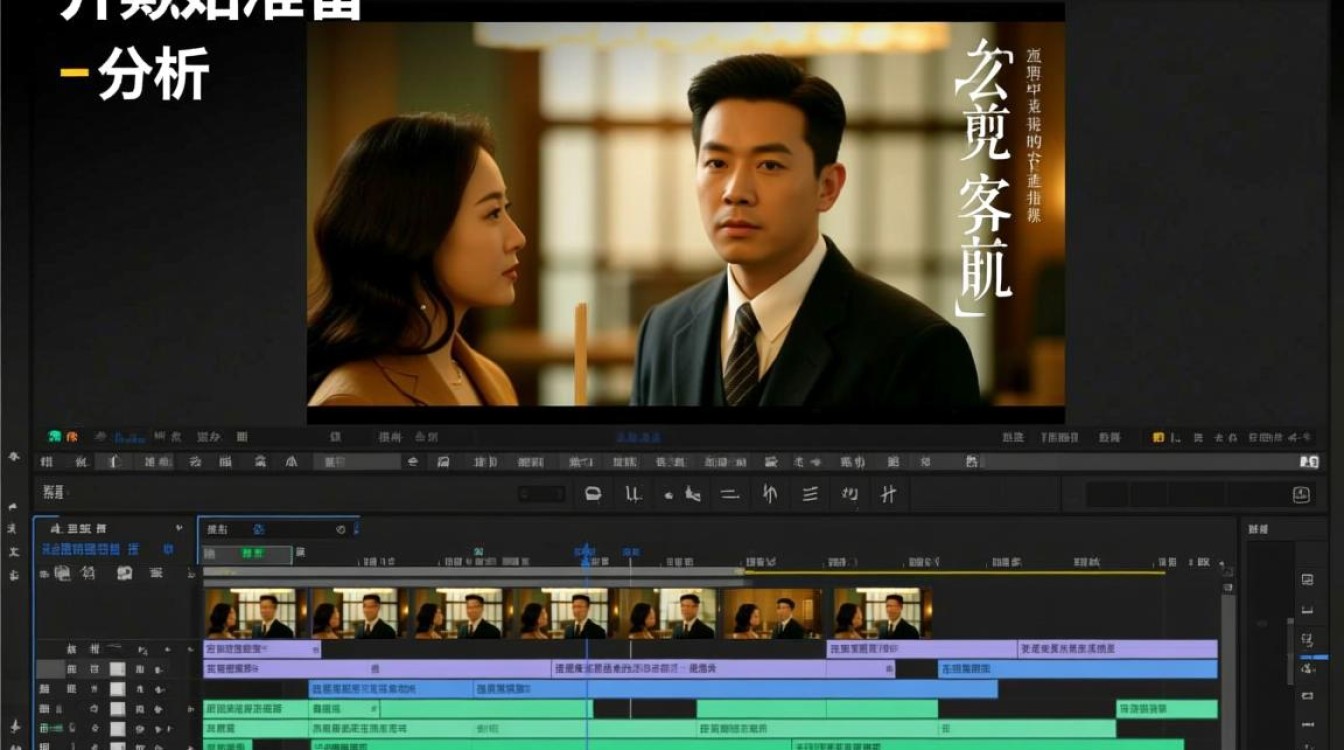The width and height of the screenshot is (1344, 750).
Task: Expand the dropdown arrow beside the left panel title
Action: (180, 528)
